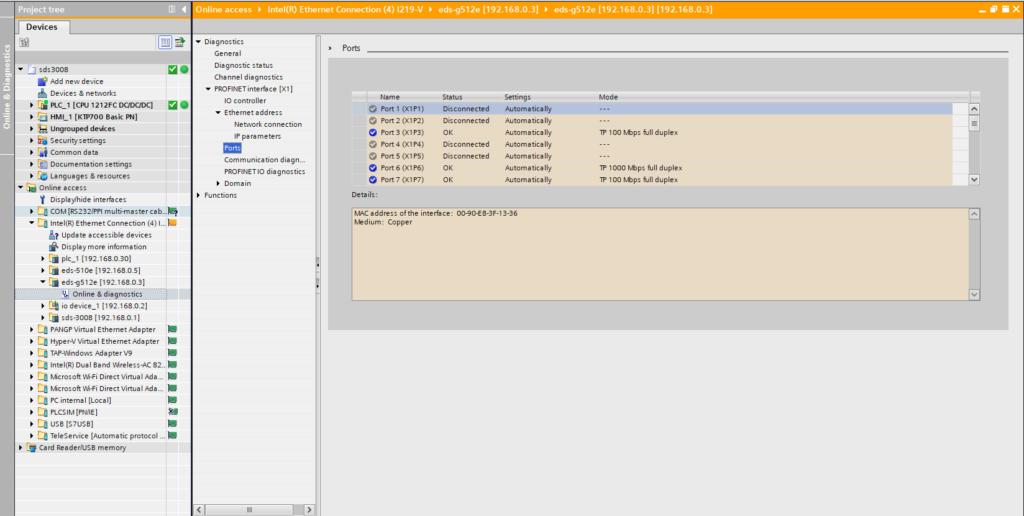Expand the plc_1 [192.168.0.30] node
This screenshot has width=1024, height=516.
(x=43, y=259)
